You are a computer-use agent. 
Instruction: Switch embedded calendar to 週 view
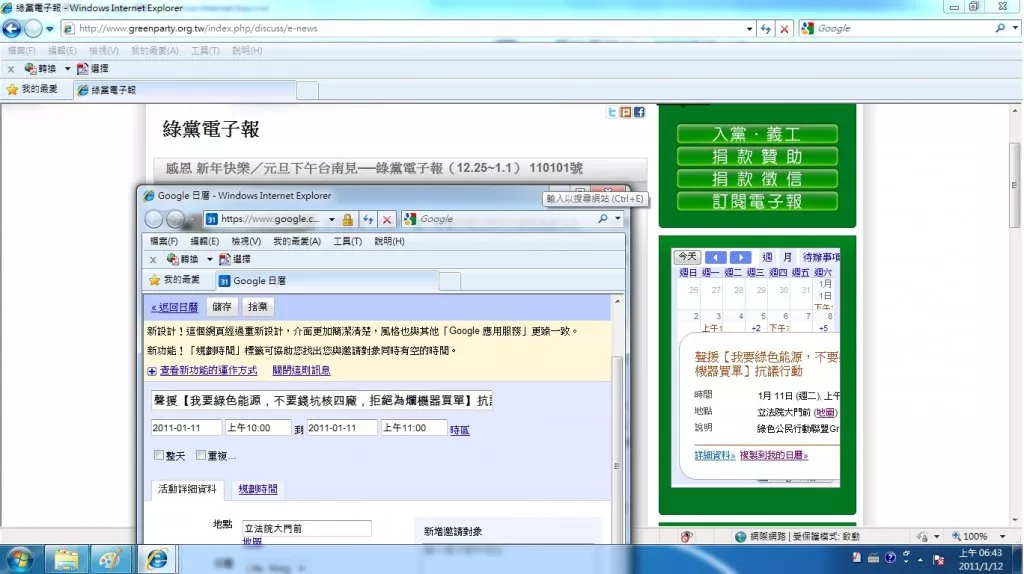point(767,257)
